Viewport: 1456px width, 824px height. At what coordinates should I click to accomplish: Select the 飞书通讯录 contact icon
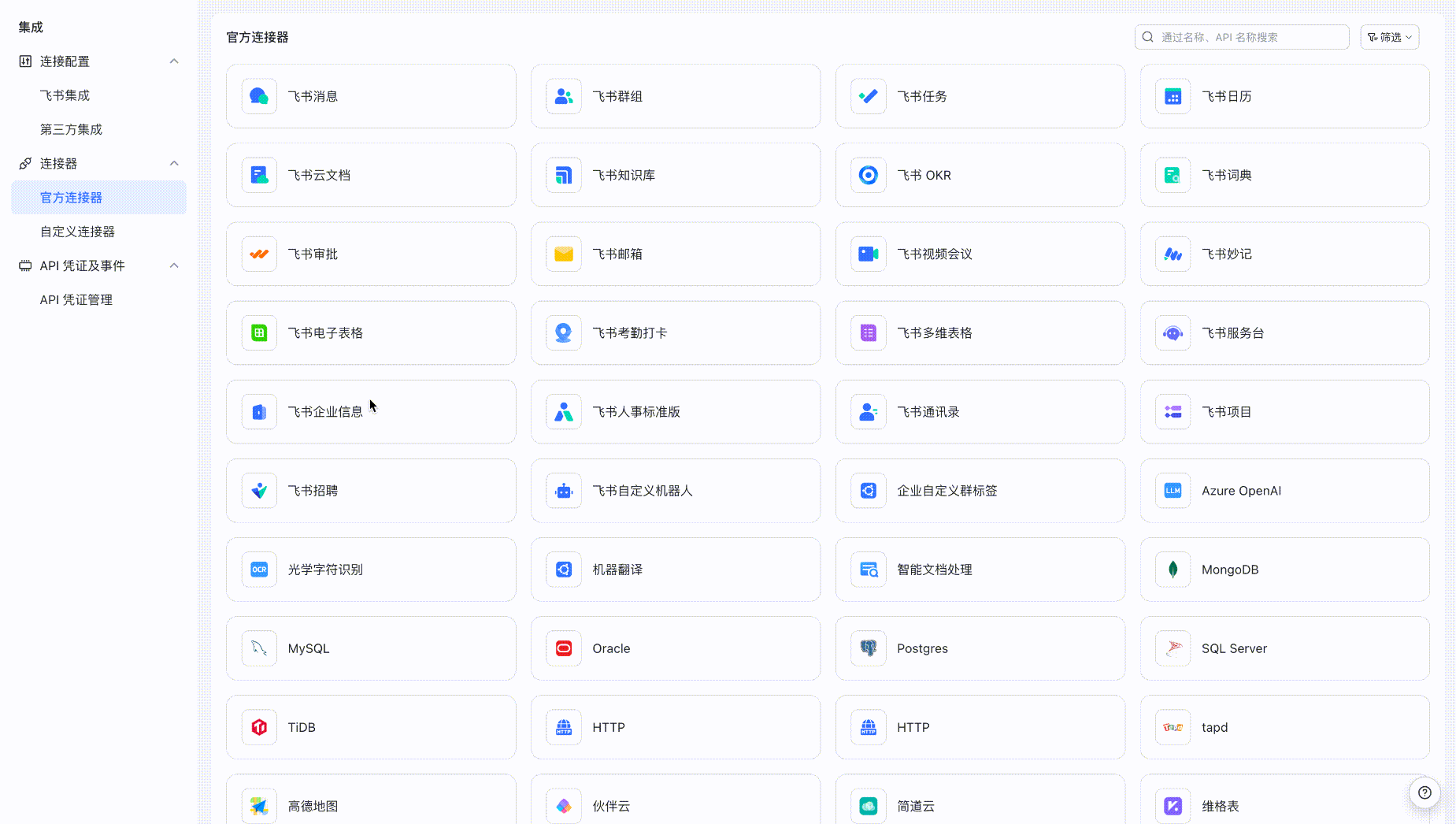(869, 411)
